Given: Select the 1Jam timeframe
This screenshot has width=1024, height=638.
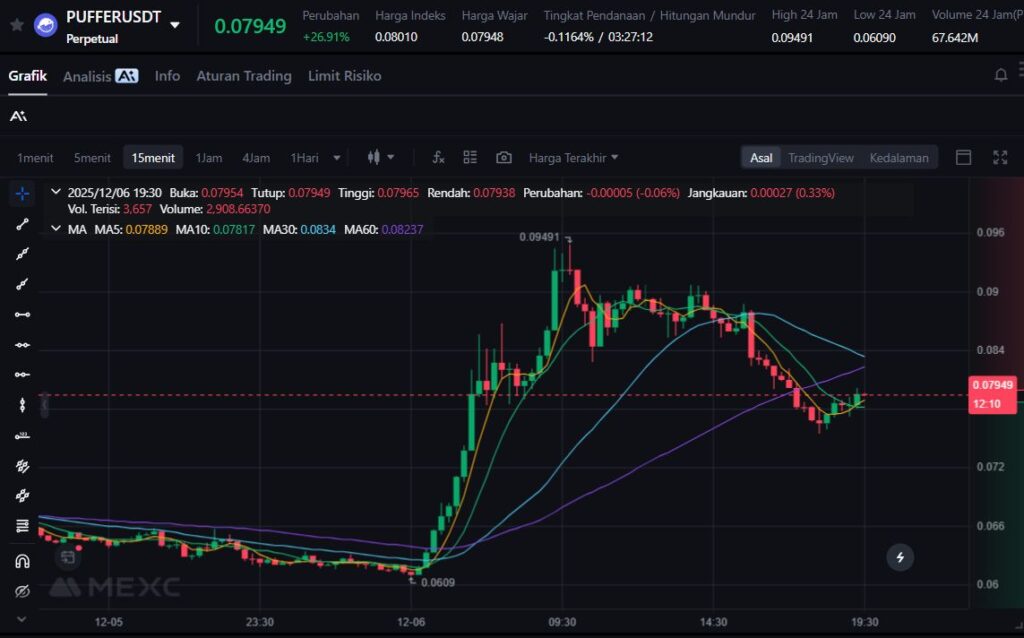Looking at the screenshot, I should point(209,158).
